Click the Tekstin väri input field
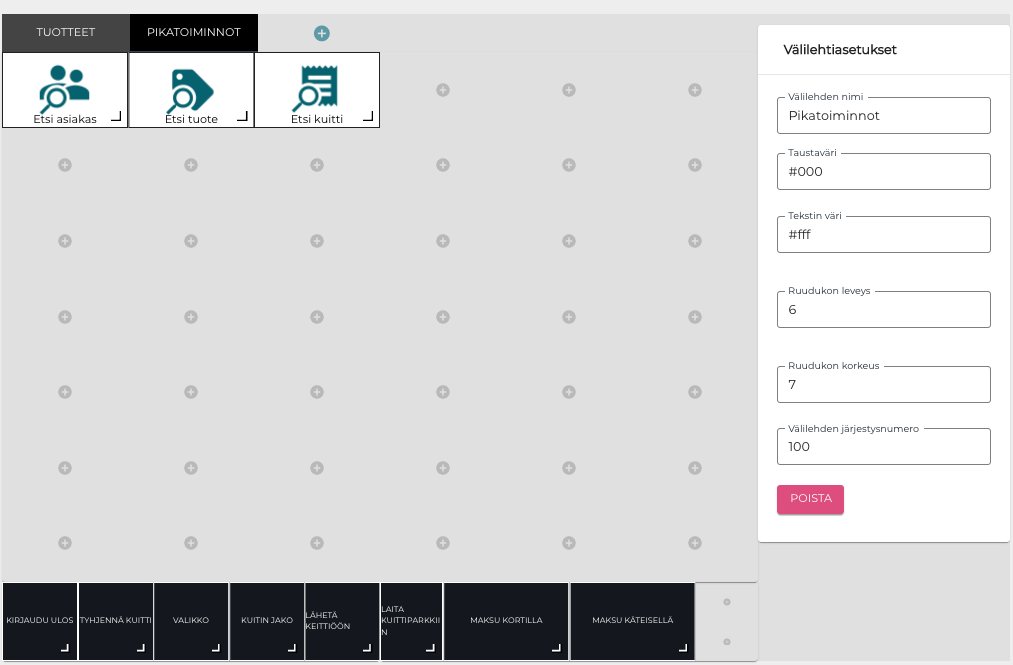Viewport: 1013px width, 665px height. point(883,235)
